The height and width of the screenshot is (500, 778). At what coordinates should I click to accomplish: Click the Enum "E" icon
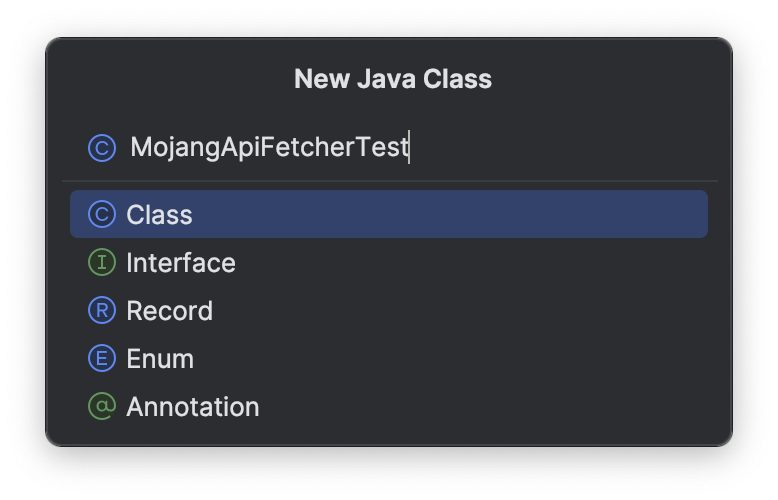pyautogui.click(x=101, y=359)
